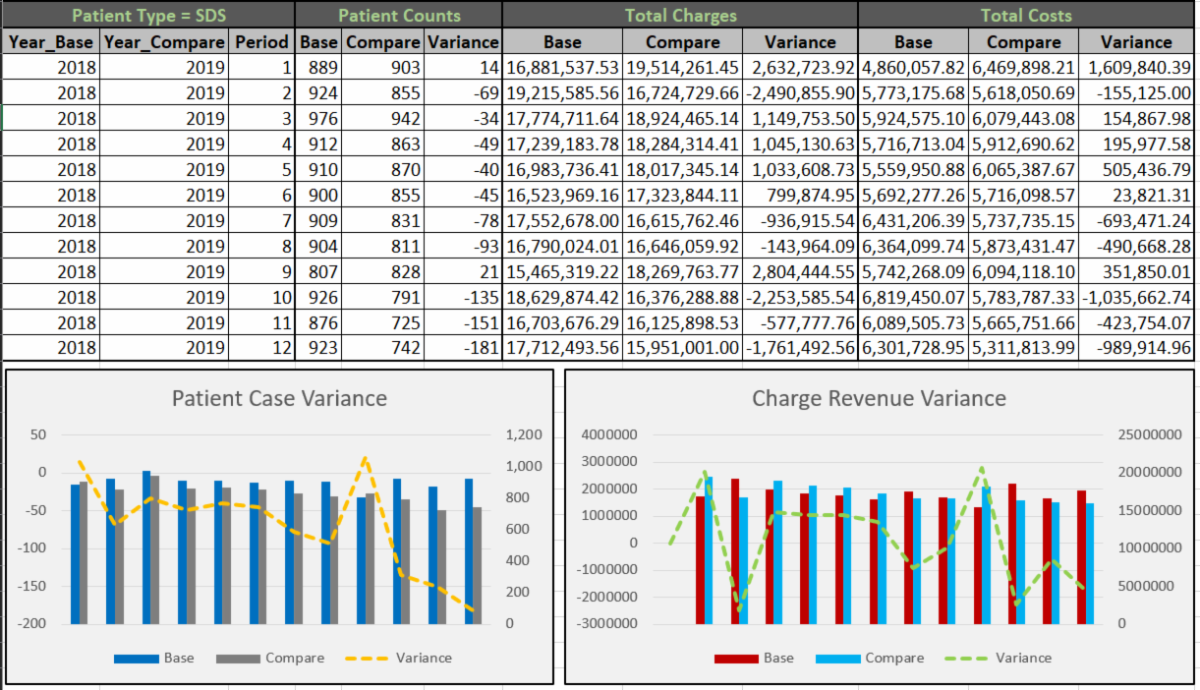This screenshot has width=1200, height=690.
Task: Click the "Patient Case Variance" chart title
Action: point(279,398)
